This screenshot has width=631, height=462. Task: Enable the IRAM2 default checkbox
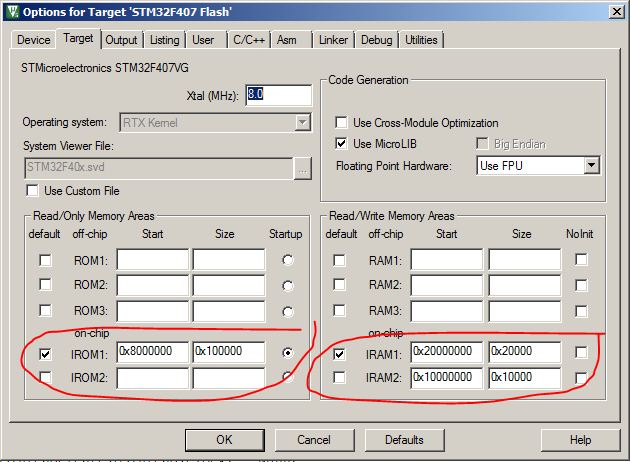pyautogui.click(x=340, y=378)
